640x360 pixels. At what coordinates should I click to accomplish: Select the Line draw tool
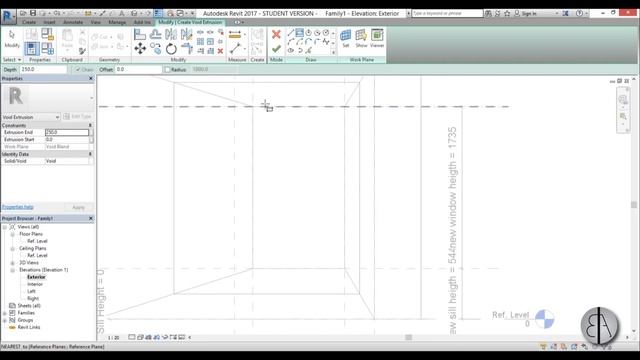[x=291, y=33]
